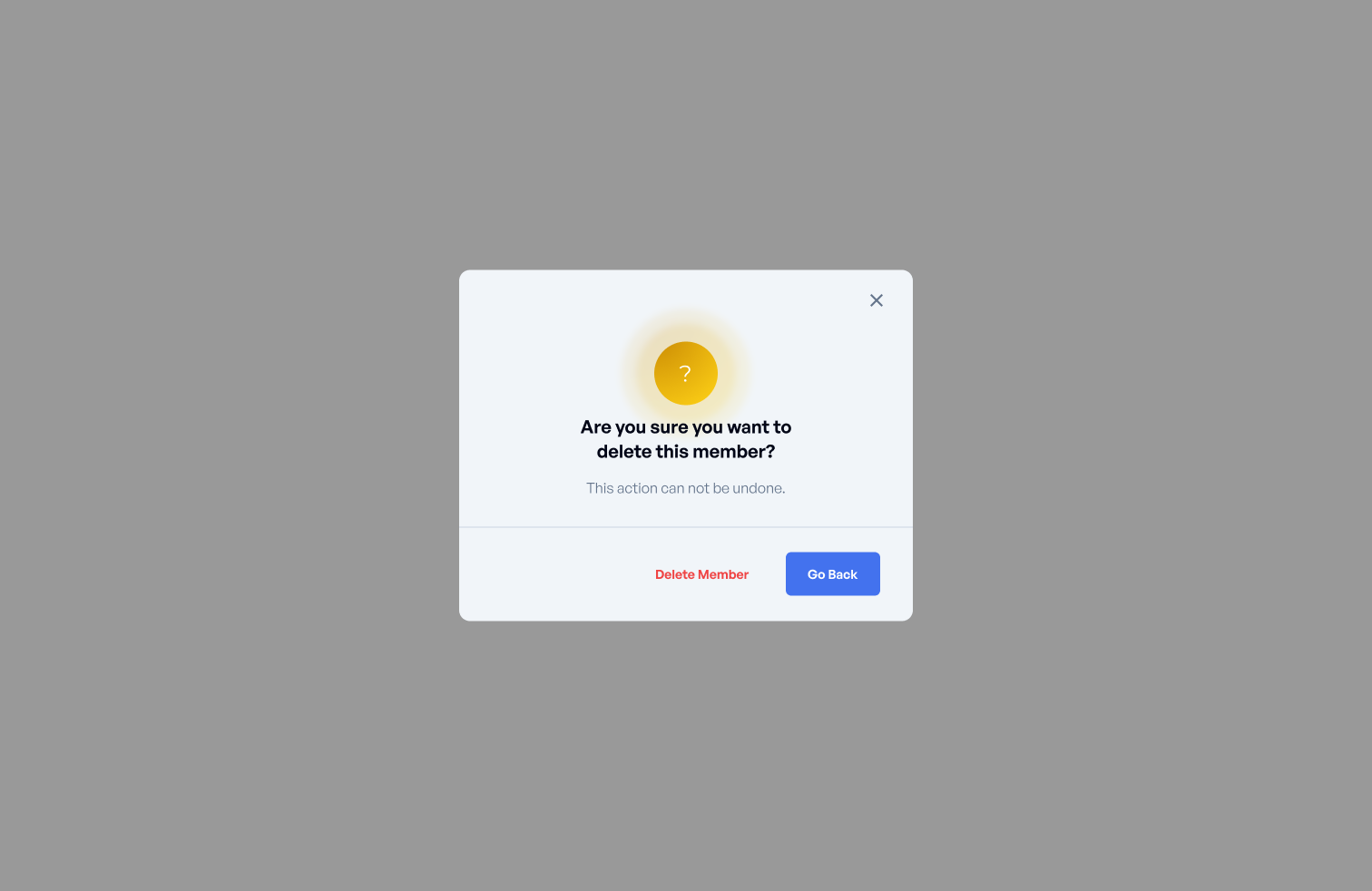This screenshot has height=891, width=1372.
Task: Confirm deletion via red Delete Member
Action: click(x=701, y=574)
